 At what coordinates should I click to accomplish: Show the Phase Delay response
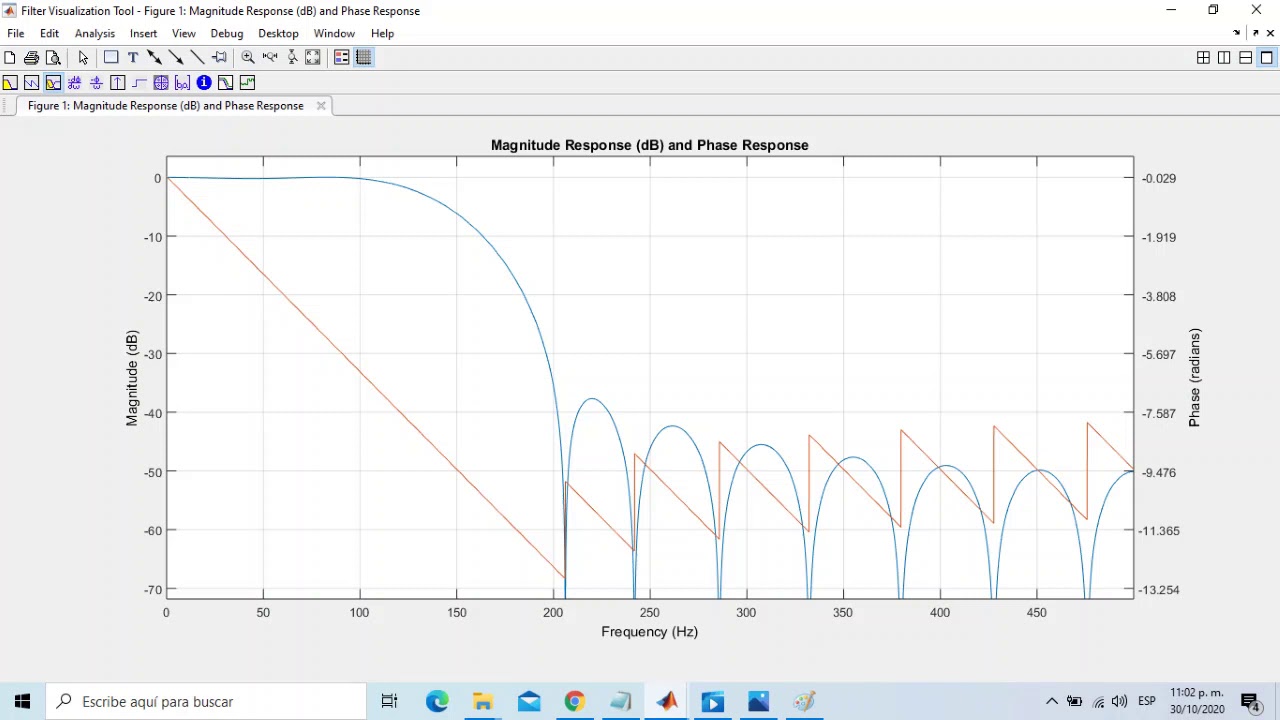coord(96,83)
